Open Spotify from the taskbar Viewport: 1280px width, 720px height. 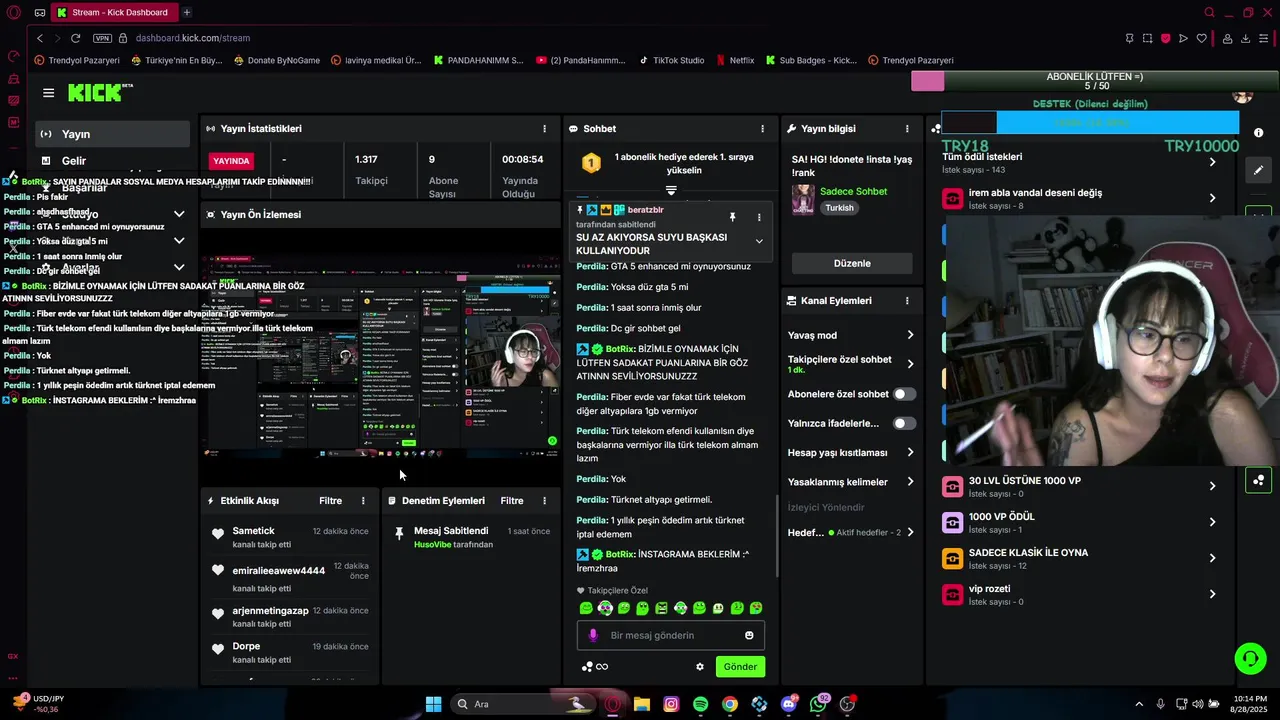(700, 704)
